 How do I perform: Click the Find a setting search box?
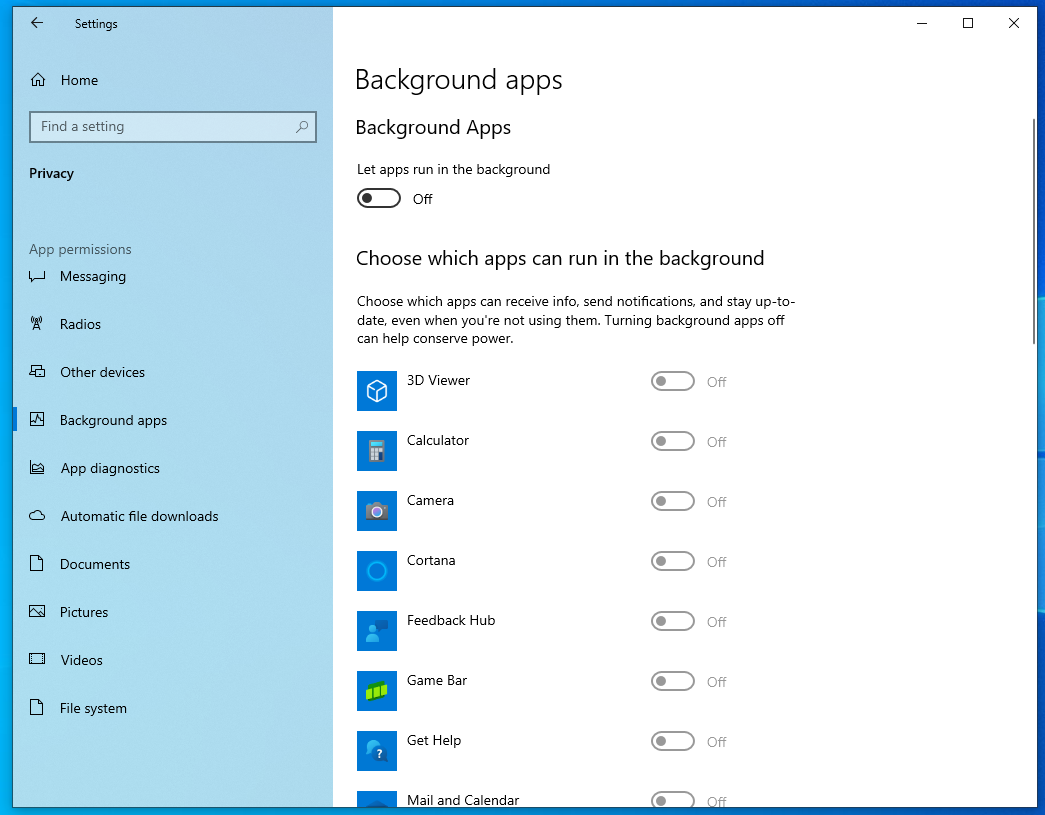tap(173, 127)
